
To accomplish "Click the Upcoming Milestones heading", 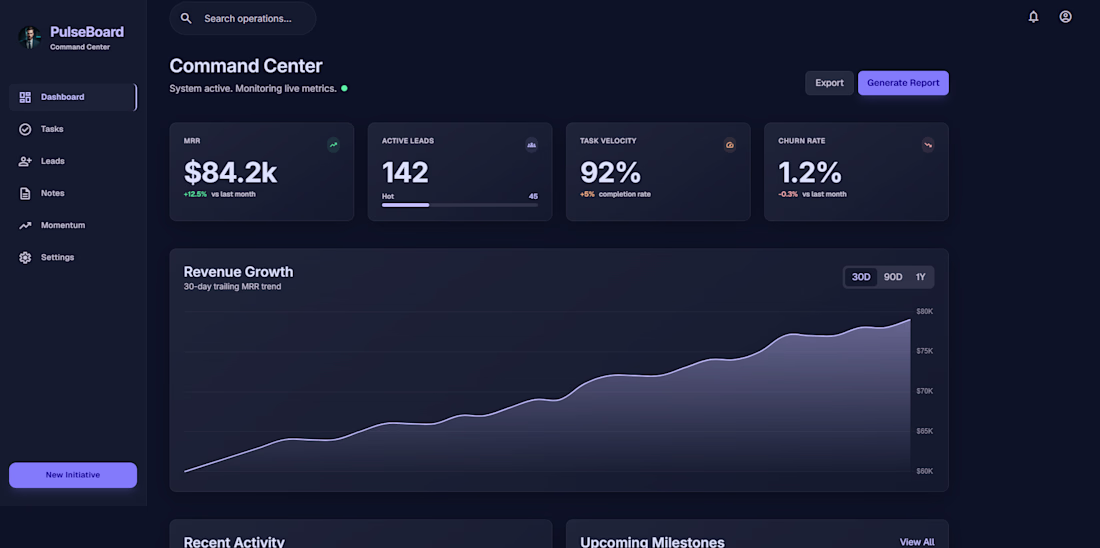I will pyautogui.click(x=652, y=542).
